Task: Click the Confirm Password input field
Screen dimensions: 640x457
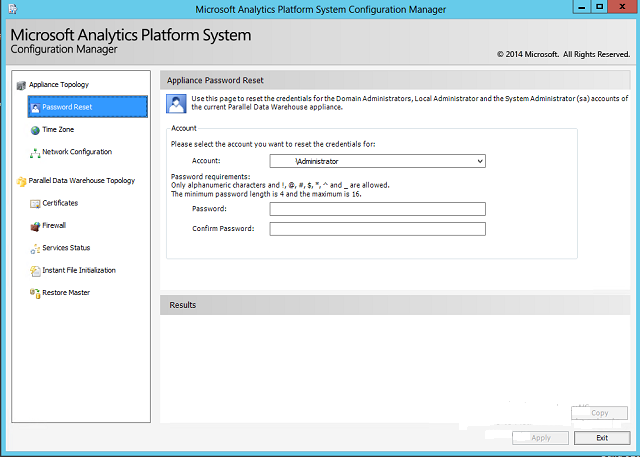Action: click(378, 229)
